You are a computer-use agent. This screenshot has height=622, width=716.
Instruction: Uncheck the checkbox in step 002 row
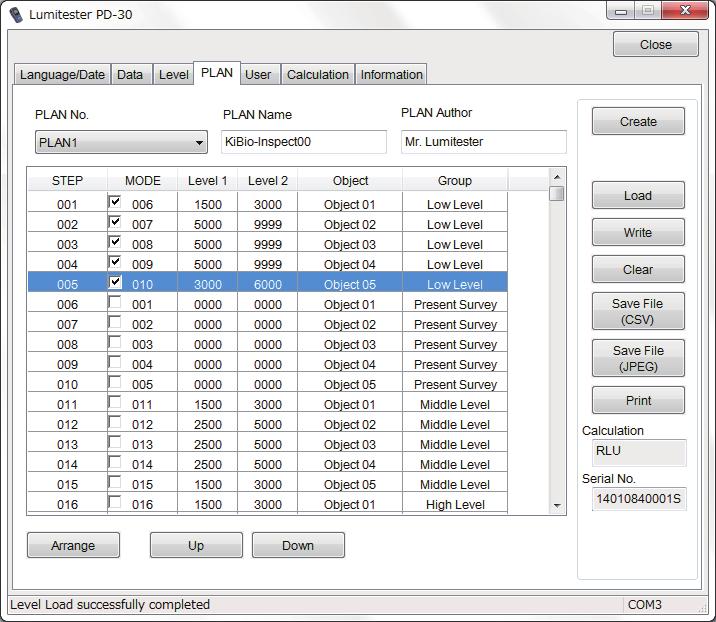point(115,222)
